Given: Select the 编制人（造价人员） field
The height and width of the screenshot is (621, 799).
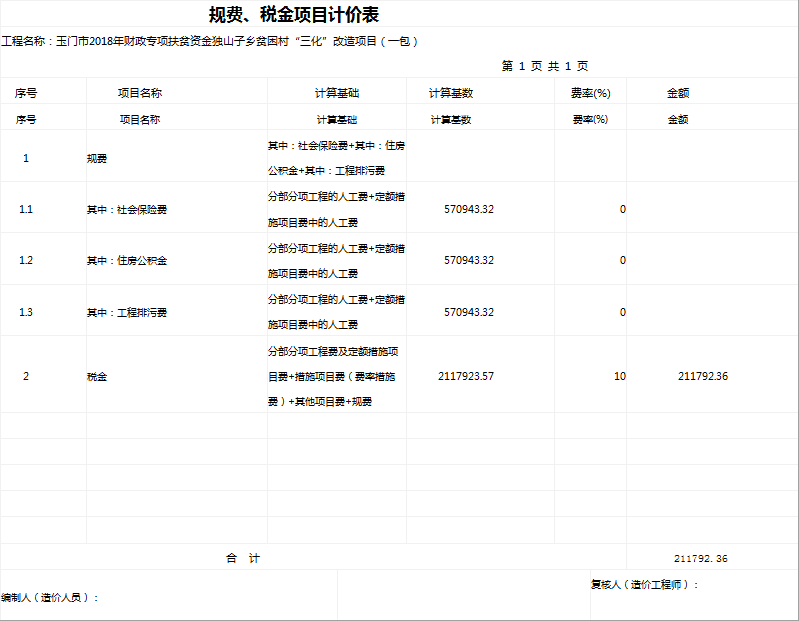Looking at the screenshot, I should (51, 598).
